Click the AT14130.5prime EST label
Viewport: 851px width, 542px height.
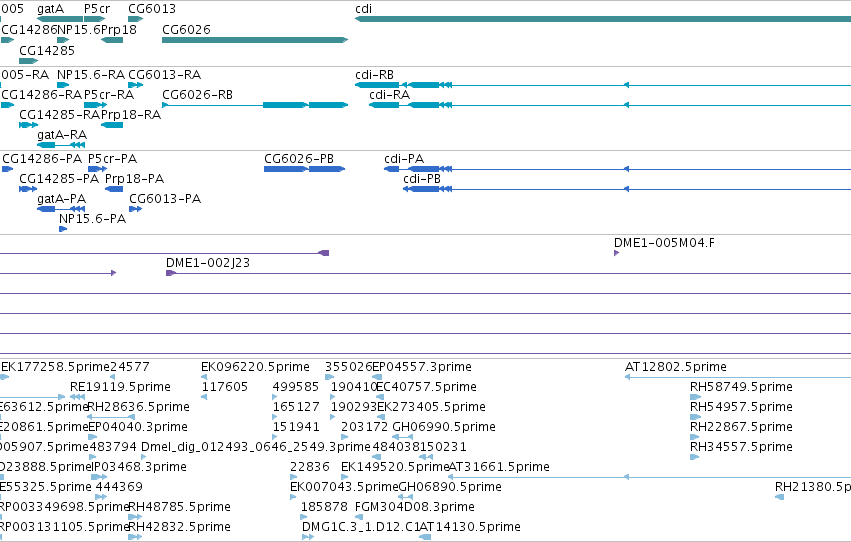470,527
